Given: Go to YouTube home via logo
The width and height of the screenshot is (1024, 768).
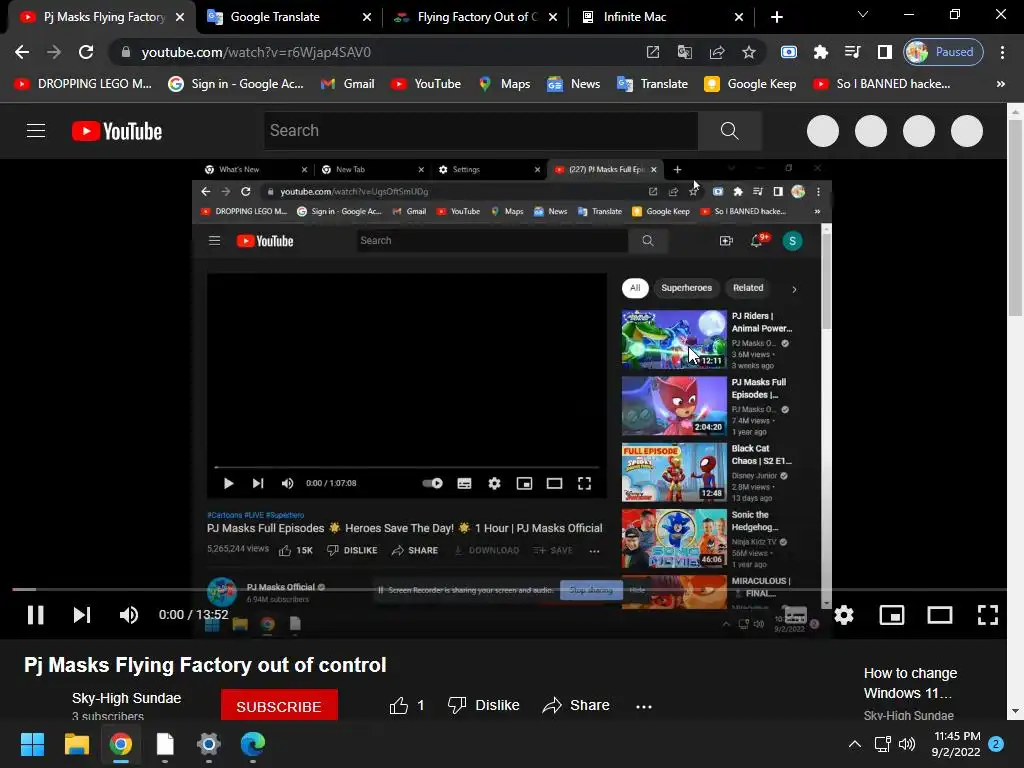Looking at the screenshot, I should click(117, 131).
